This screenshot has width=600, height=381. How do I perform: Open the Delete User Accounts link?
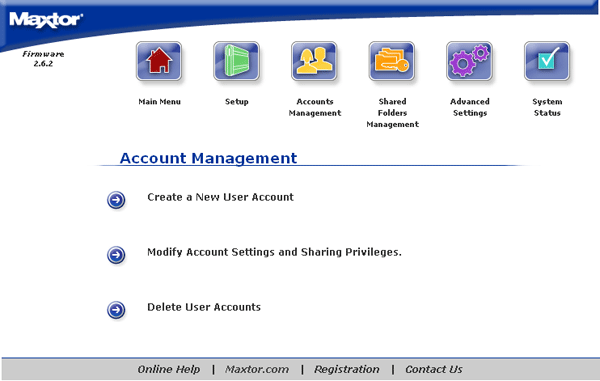[x=204, y=307]
